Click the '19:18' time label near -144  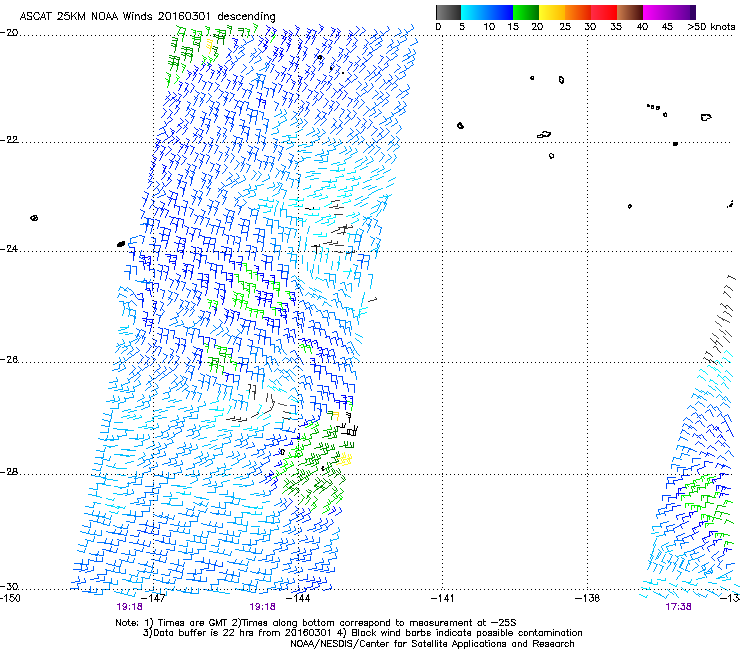[262, 607]
